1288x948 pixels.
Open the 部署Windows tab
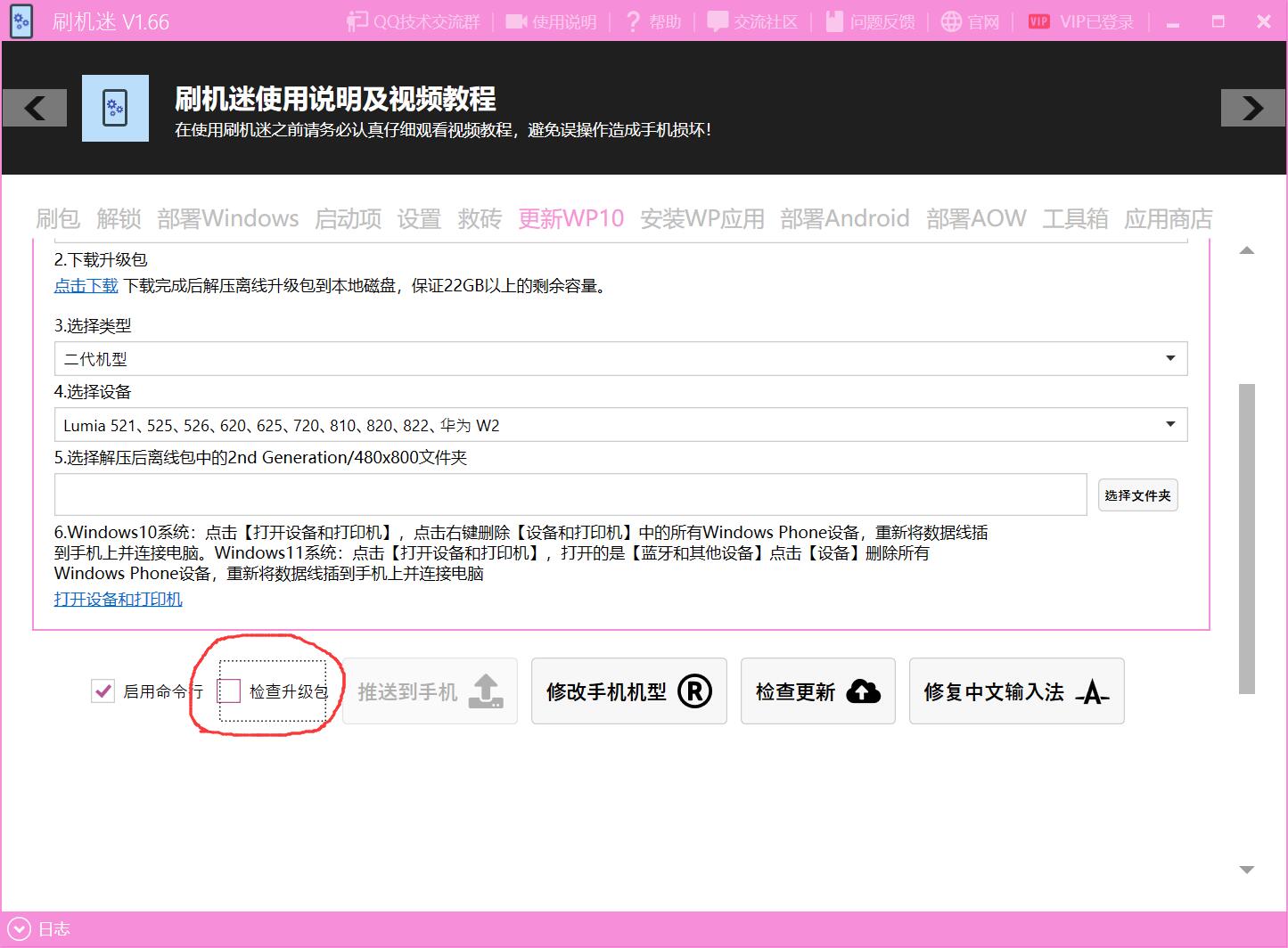(x=228, y=218)
